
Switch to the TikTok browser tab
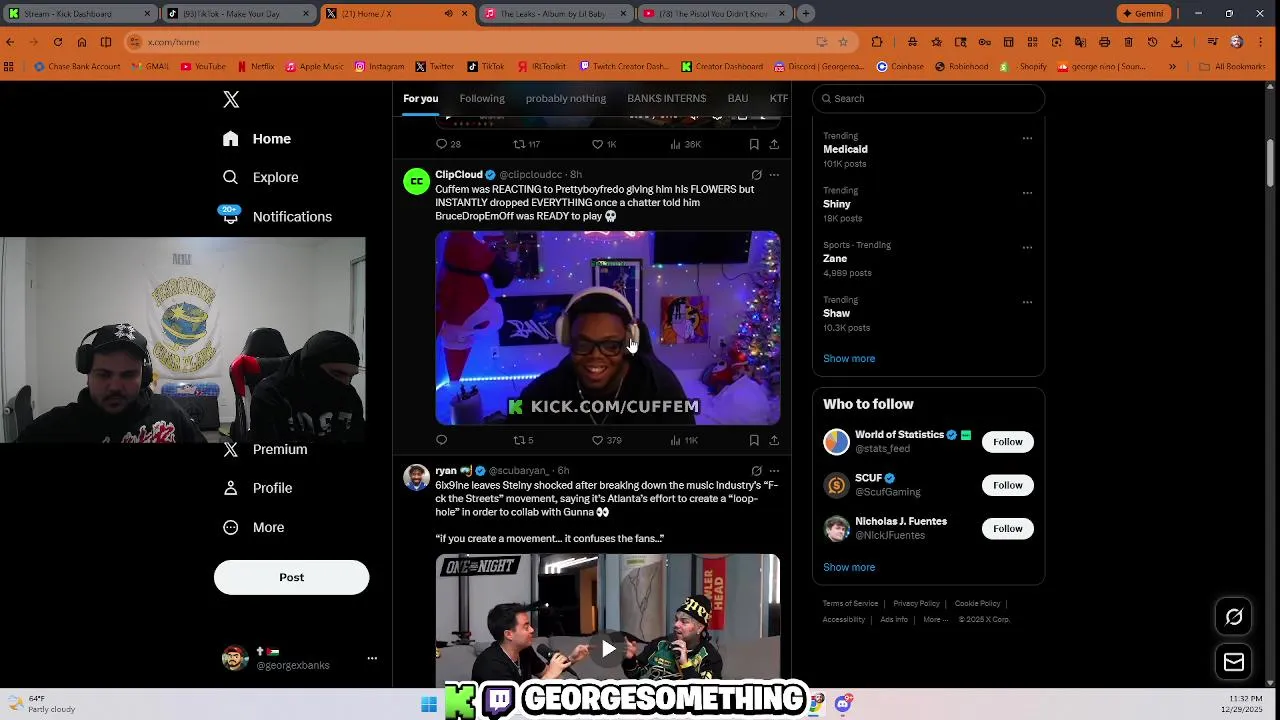[237, 14]
